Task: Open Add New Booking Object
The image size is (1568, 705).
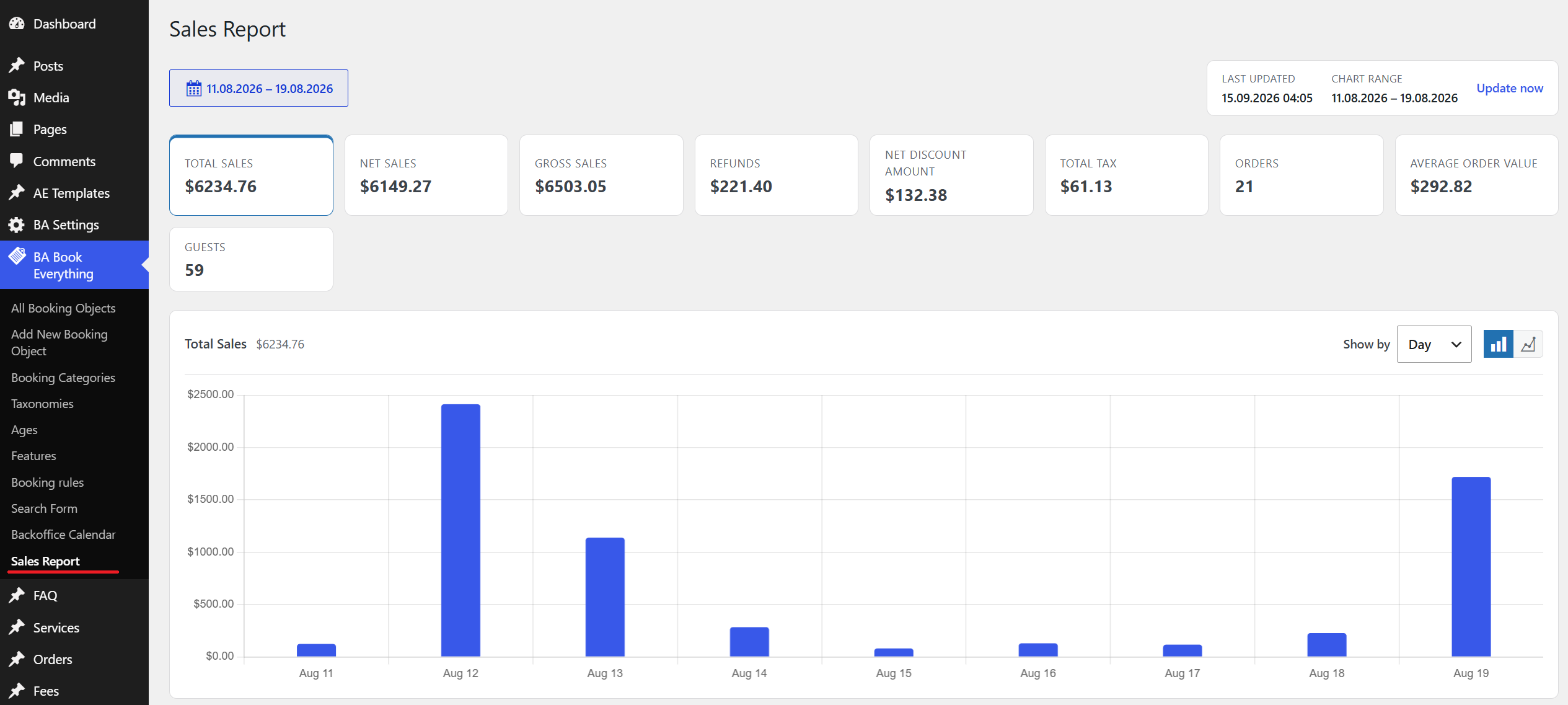Action: coord(59,342)
